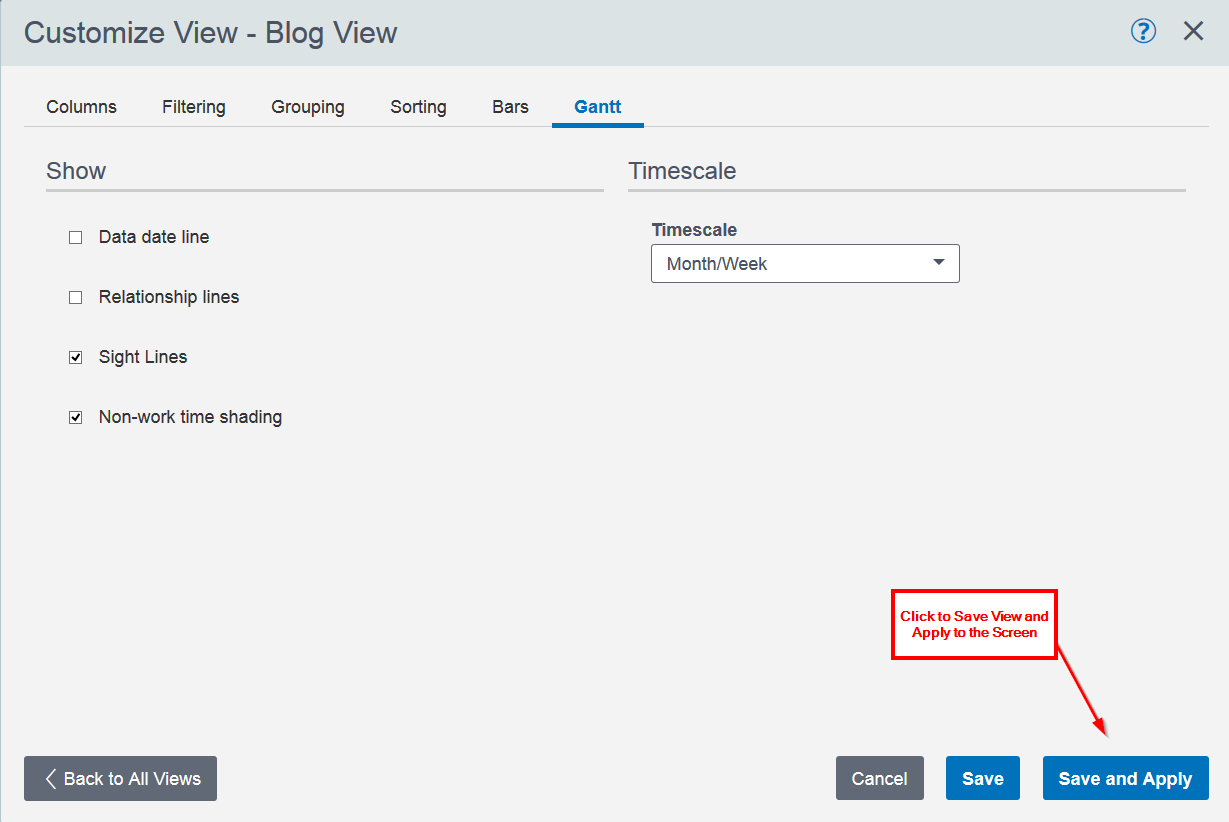Go to the Grouping tab

(308, 107)
